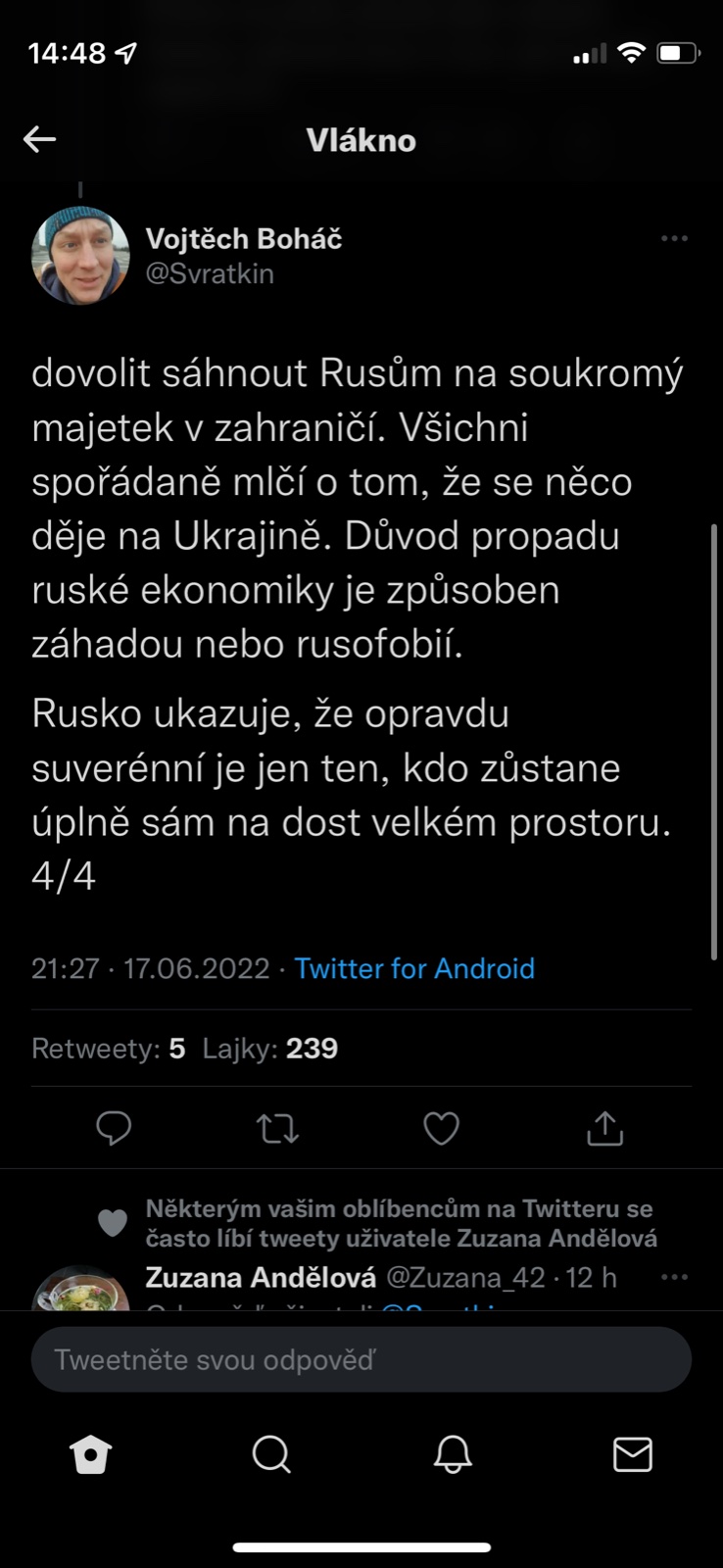This screenshot has height=1568, width=723.
Task: Tap the @Svratkin username handle
Action: click(210, 273)
